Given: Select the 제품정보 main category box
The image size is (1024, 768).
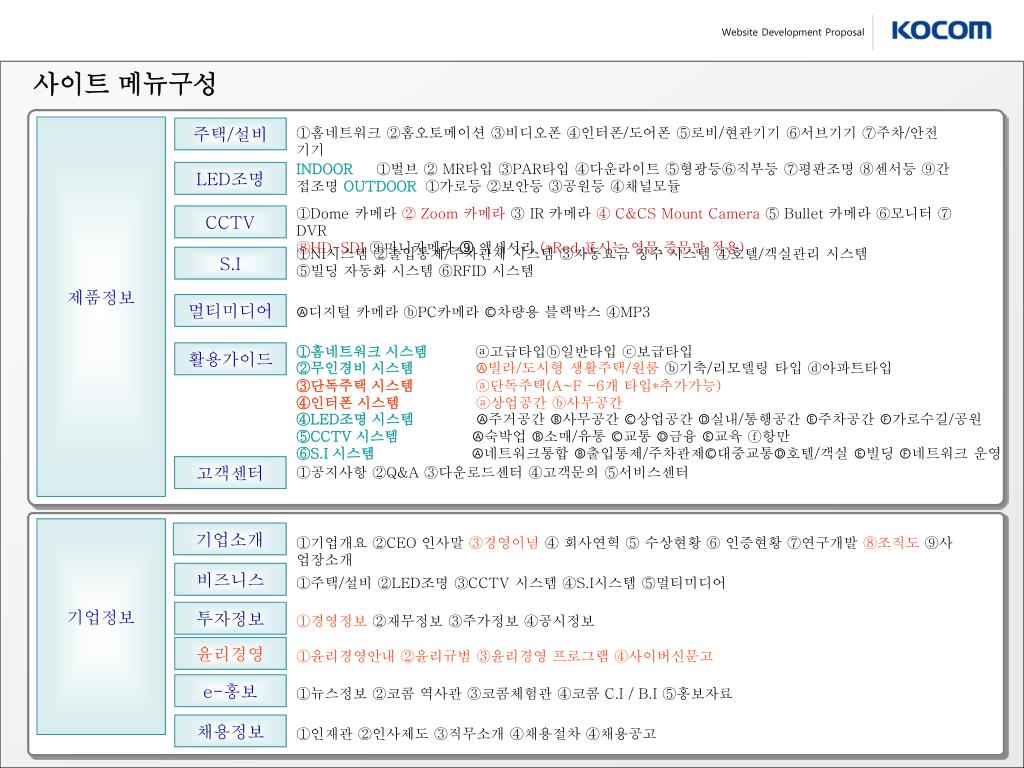Looking at the screenshot, I should [x=101, y=306].
